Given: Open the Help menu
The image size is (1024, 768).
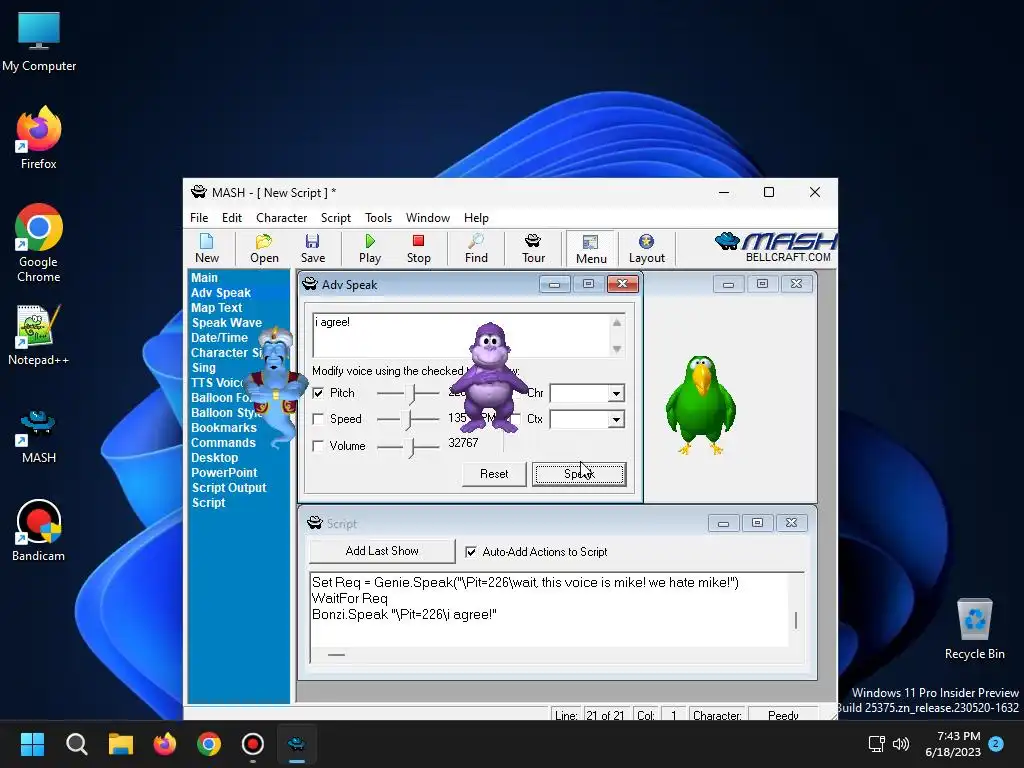Looking at the screenshot, I should 476,217.
